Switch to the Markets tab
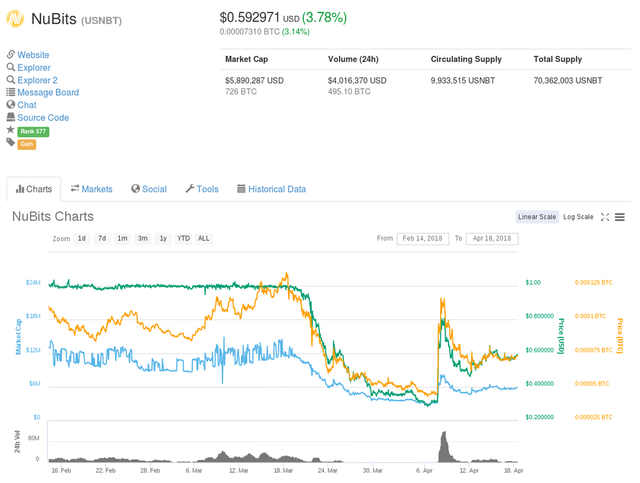 [92, 189]
